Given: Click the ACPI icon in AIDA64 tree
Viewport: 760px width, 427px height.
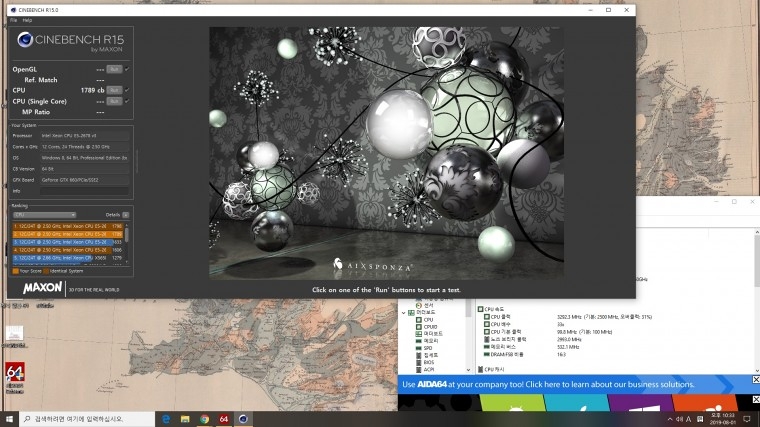Looking at the screenshot, I should 419,369.
